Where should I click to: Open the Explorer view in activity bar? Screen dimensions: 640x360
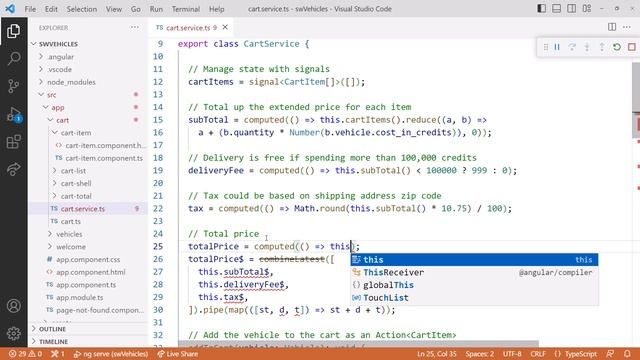click(13, 31)
